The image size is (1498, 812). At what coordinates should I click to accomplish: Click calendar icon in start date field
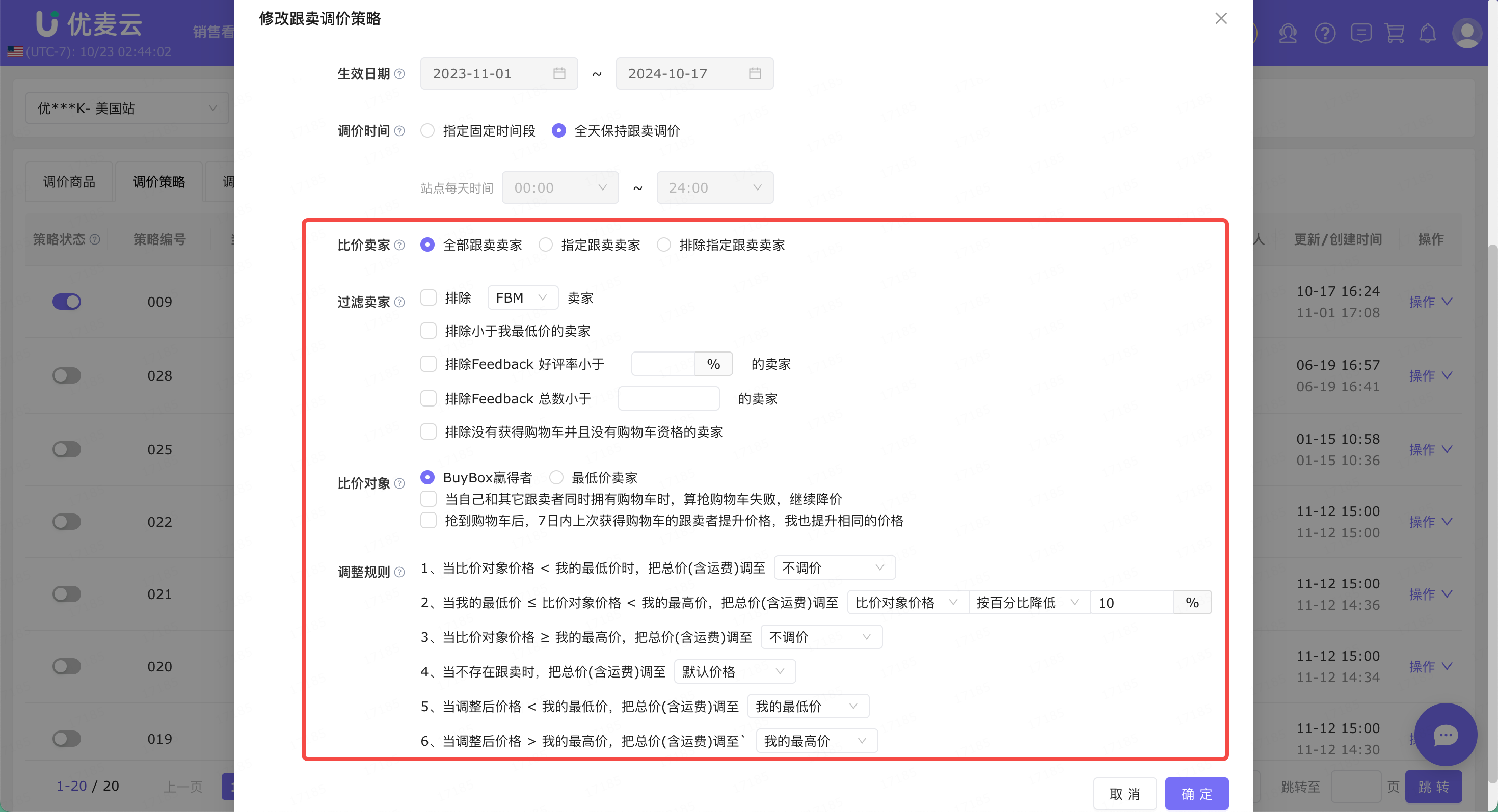click(559, 74)
